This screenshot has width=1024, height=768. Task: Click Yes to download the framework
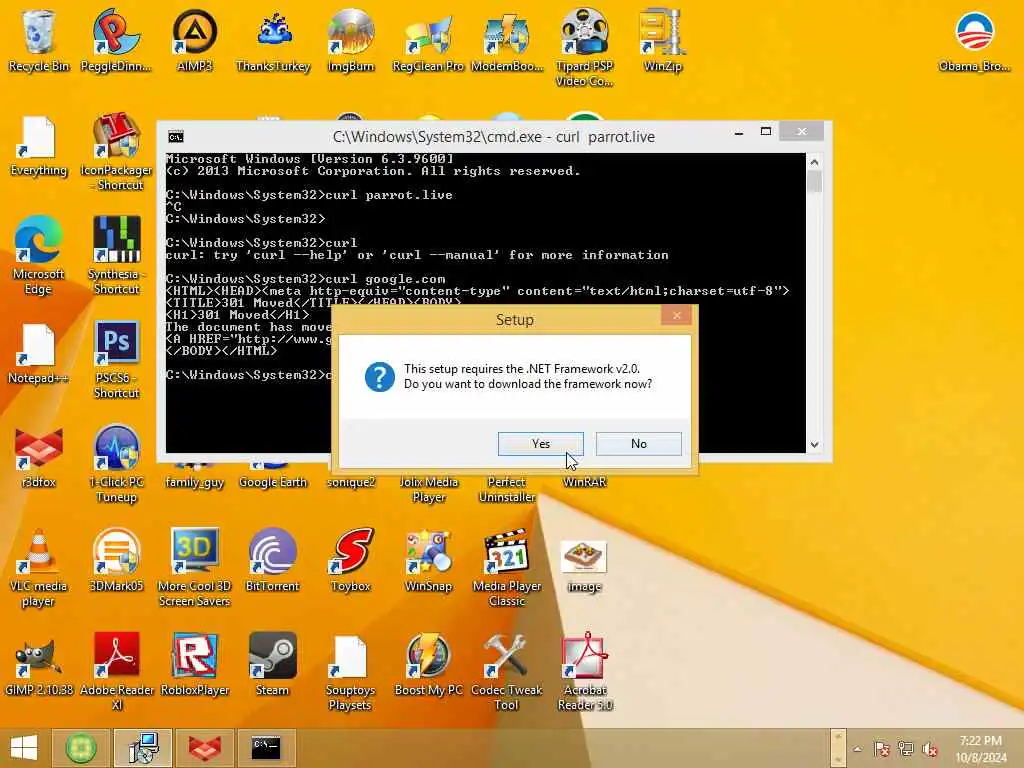click(x=541, y=444)
